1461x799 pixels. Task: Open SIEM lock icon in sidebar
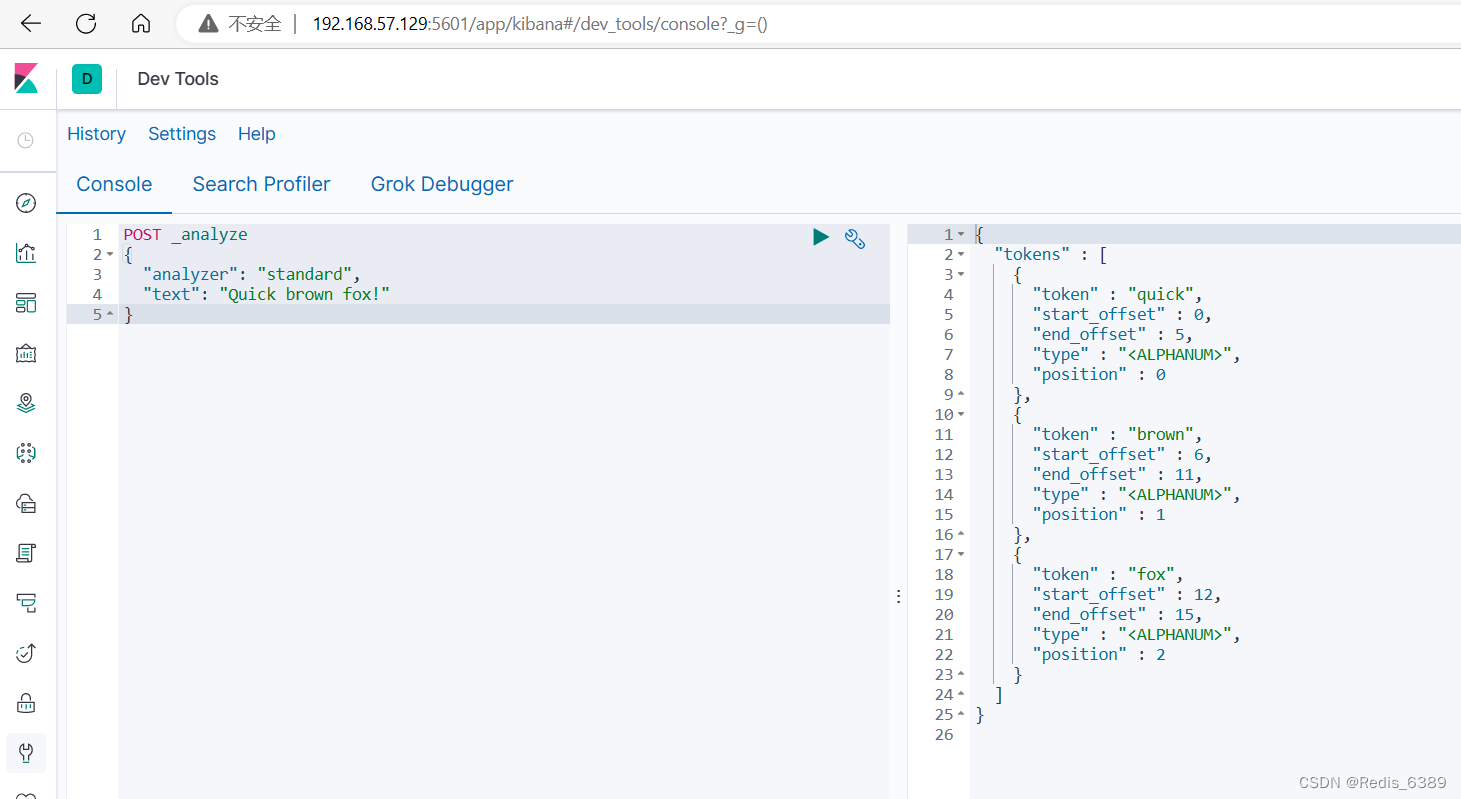(x=27, y=703)
